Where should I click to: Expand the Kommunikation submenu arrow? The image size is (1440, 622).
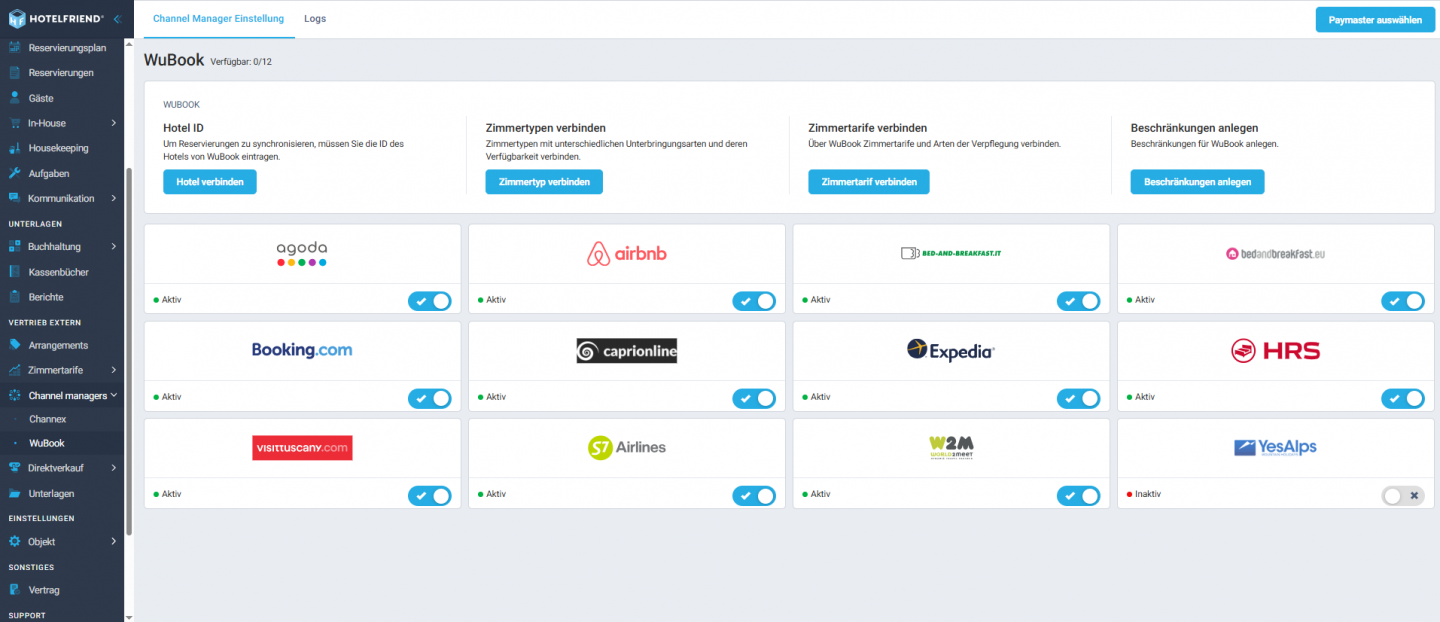(x=113, y=198)
